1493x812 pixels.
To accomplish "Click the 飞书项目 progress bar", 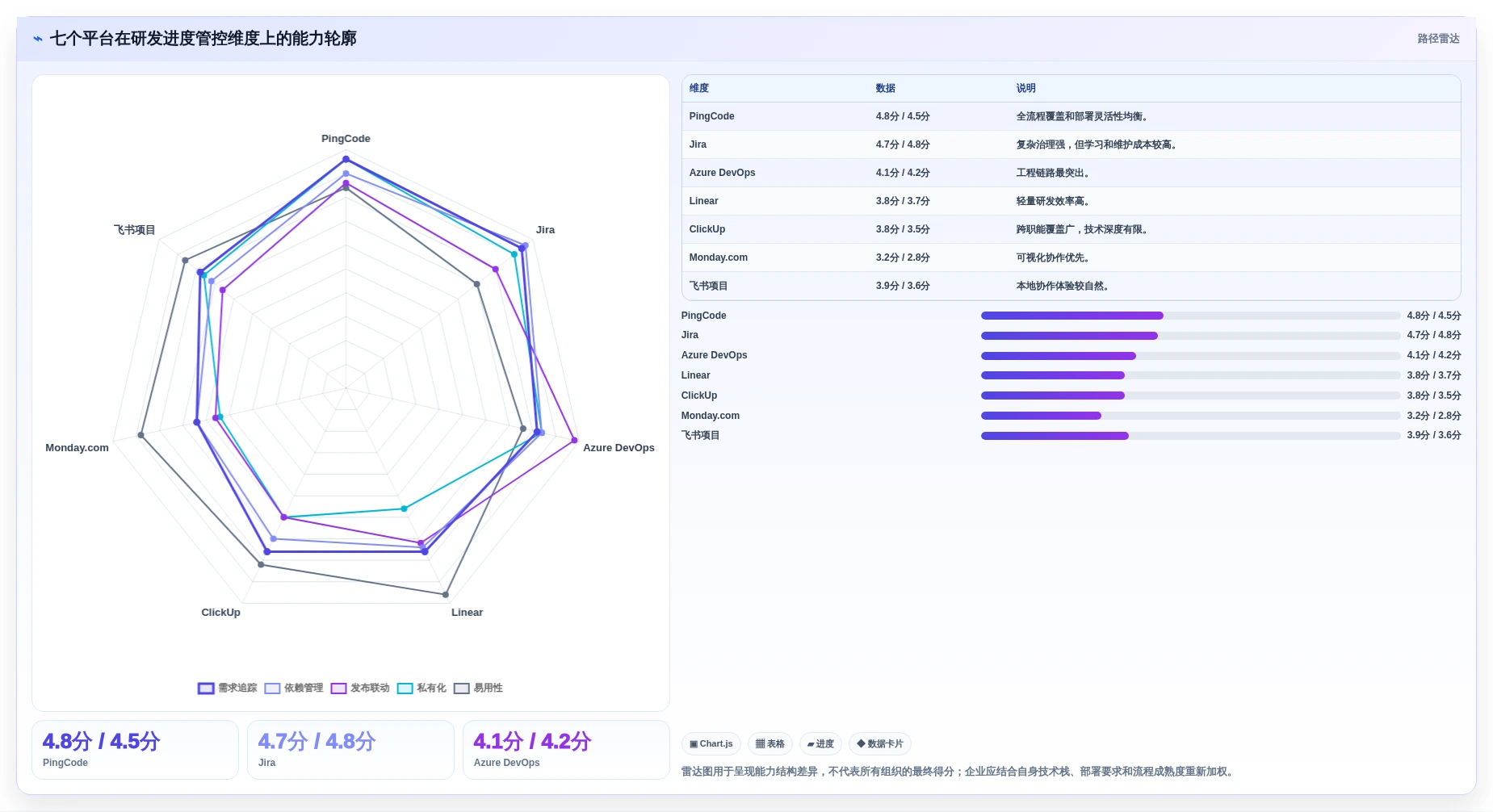I will [x=1190, y=436].
